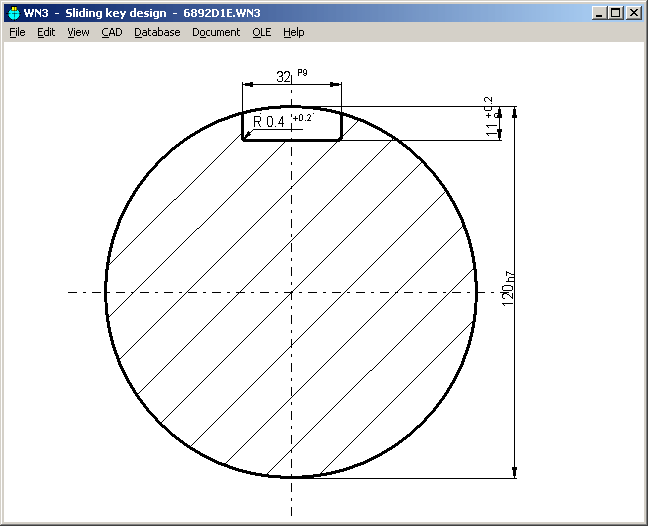Click the 120 h7 shaft diameter dimension
648x526 pixels.
[507, 292]
